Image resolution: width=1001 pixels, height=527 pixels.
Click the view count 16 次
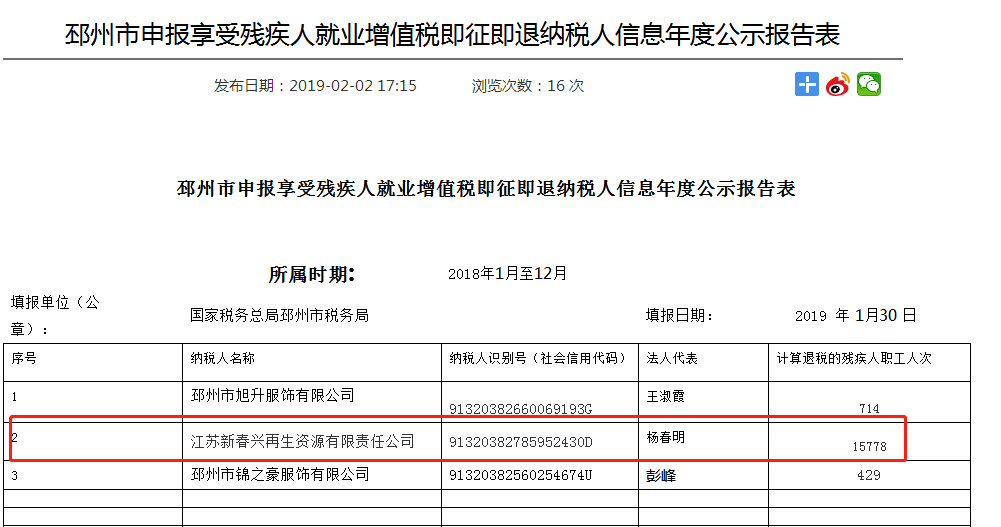566,85
